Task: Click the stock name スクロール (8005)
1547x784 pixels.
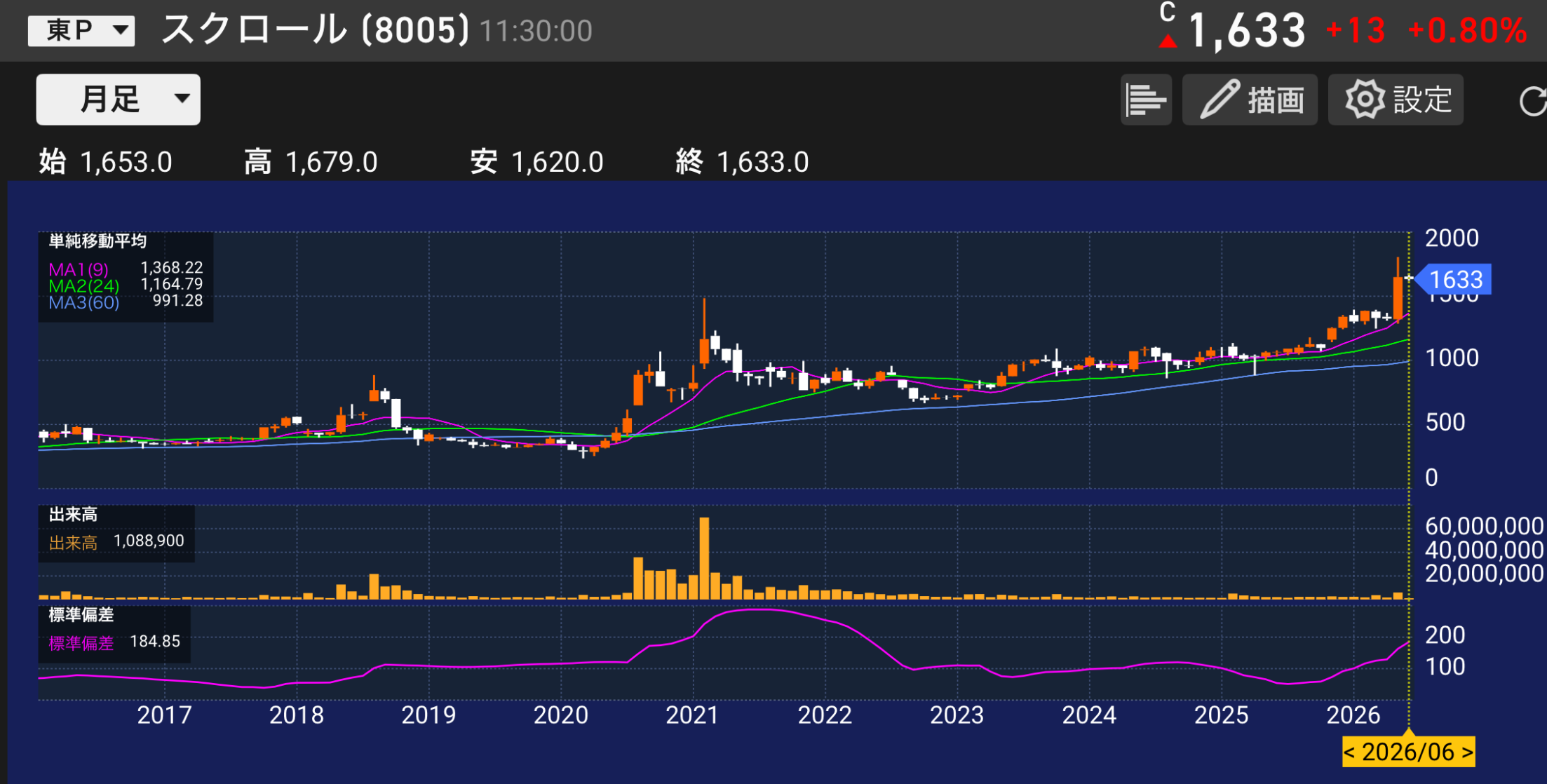Action: tap(316, 30)
